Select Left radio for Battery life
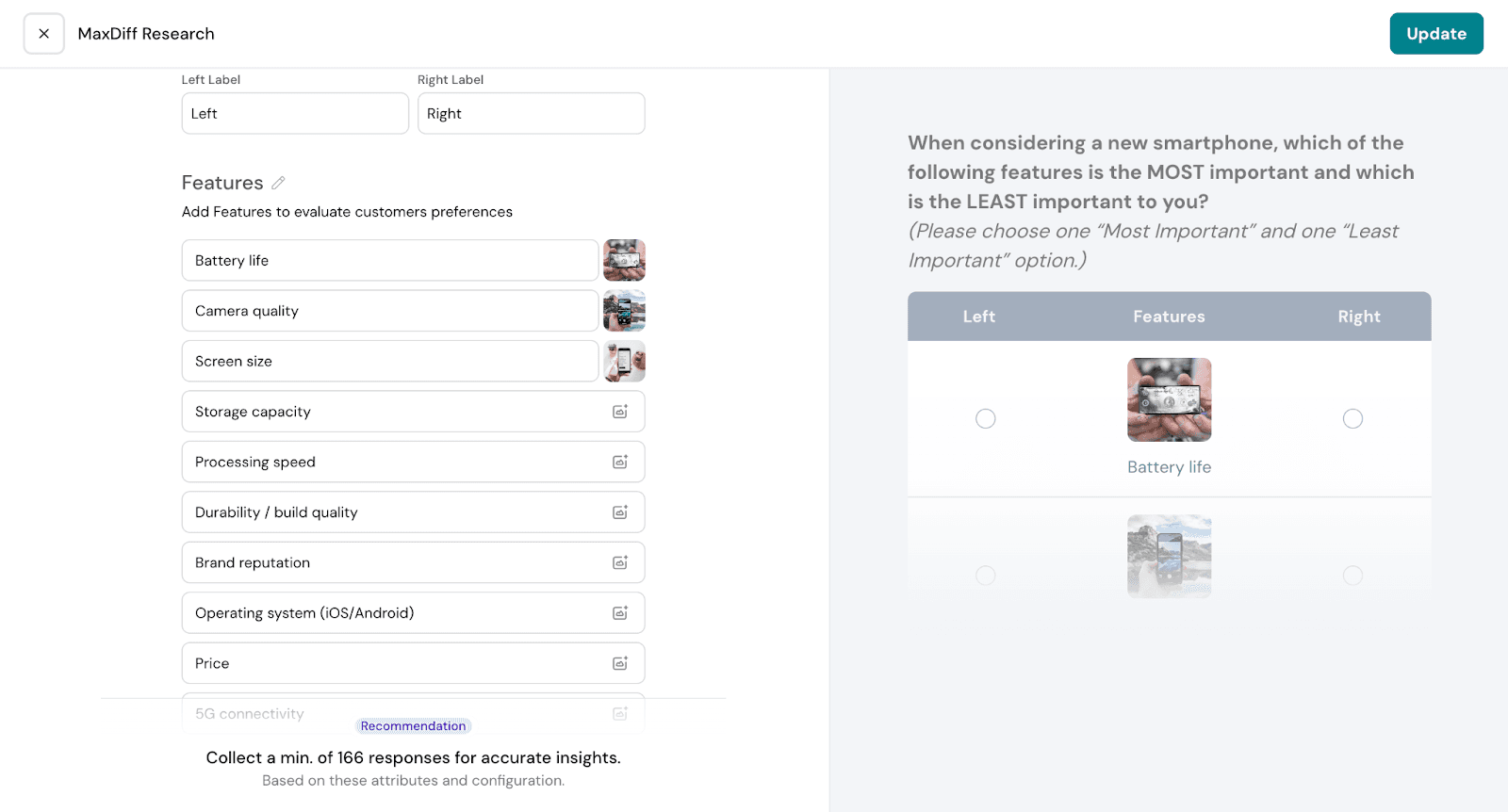Viewport: 1508px width, 812px height. tap(986, 419)
